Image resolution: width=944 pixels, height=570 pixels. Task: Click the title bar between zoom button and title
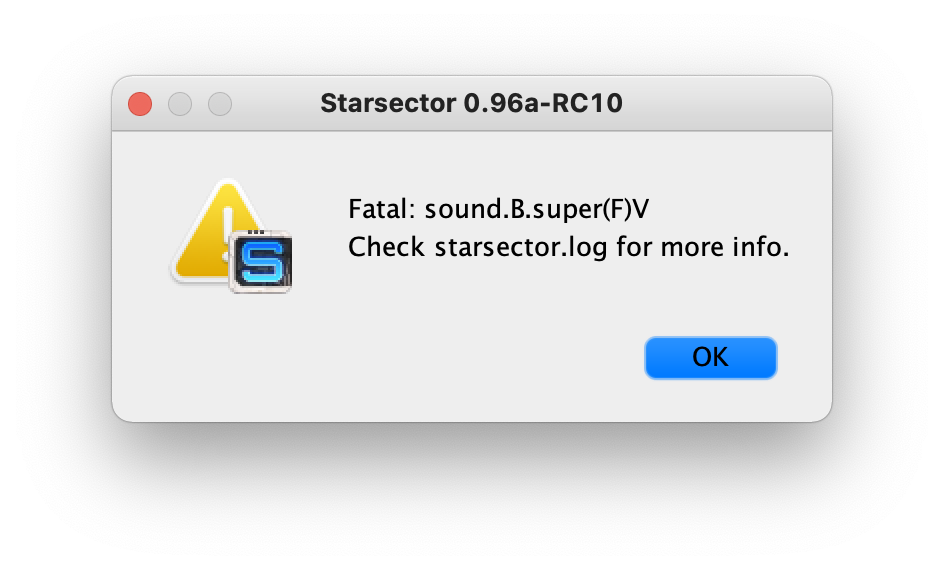pyautogui.click(x=276, y=104)
